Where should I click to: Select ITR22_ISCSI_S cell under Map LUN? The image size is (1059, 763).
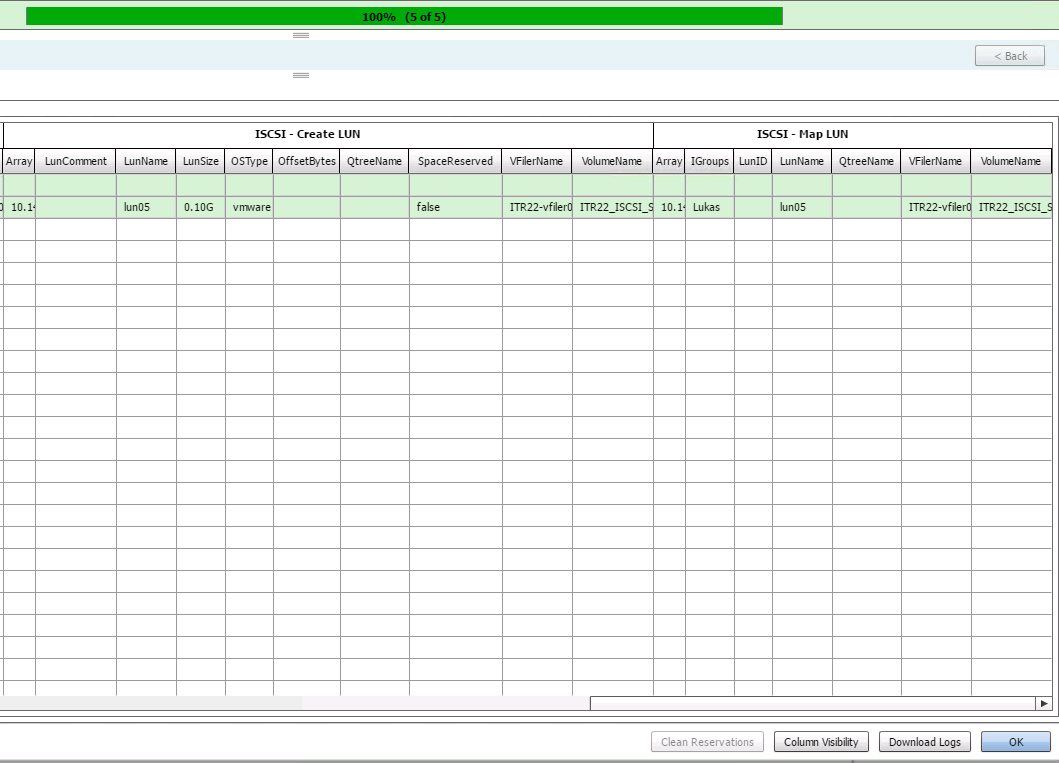pos(1012,207)
